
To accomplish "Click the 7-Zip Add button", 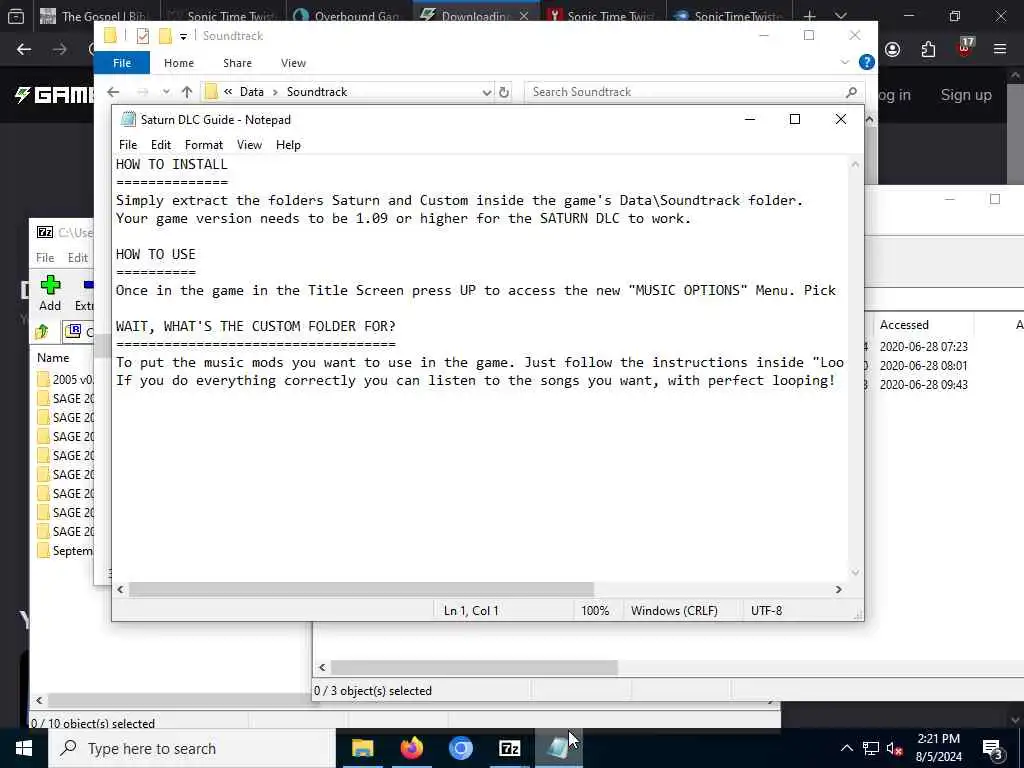I will click(50, 293).
